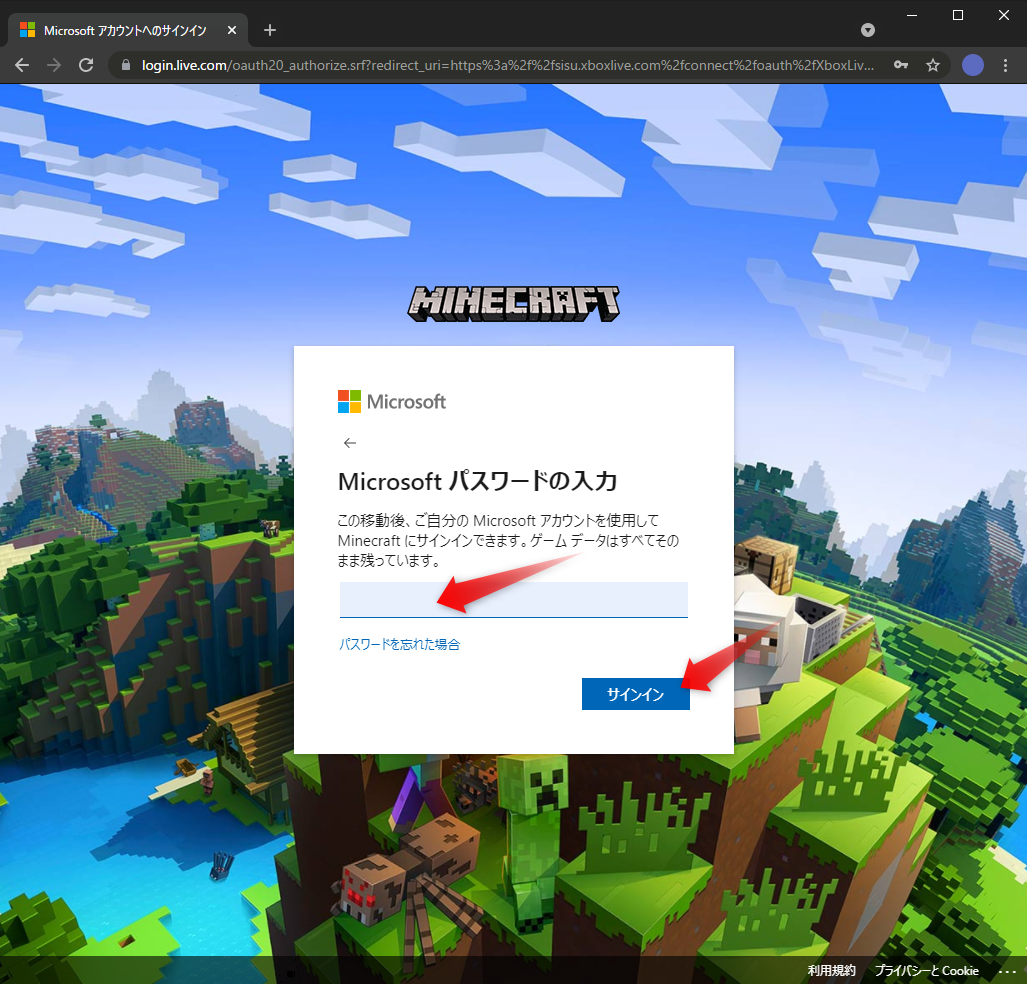Bookmark this page with the star
Viewport: 1027px width, 984px height.
(933, 65)
